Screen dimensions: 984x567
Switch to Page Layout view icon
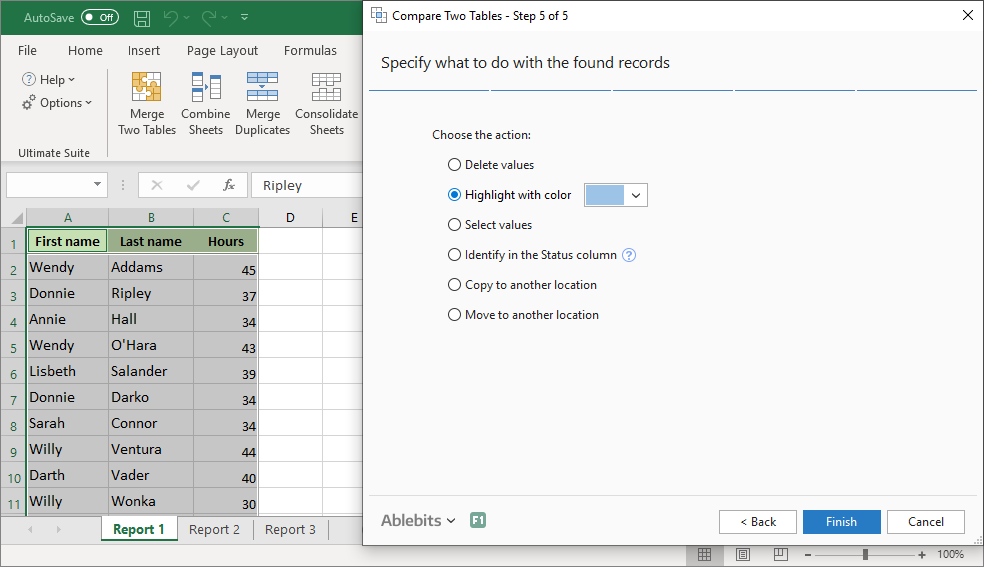point(743,554)
